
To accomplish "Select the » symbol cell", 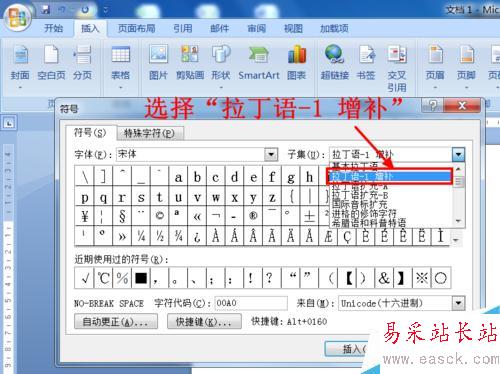I will [x=122, y=236].
